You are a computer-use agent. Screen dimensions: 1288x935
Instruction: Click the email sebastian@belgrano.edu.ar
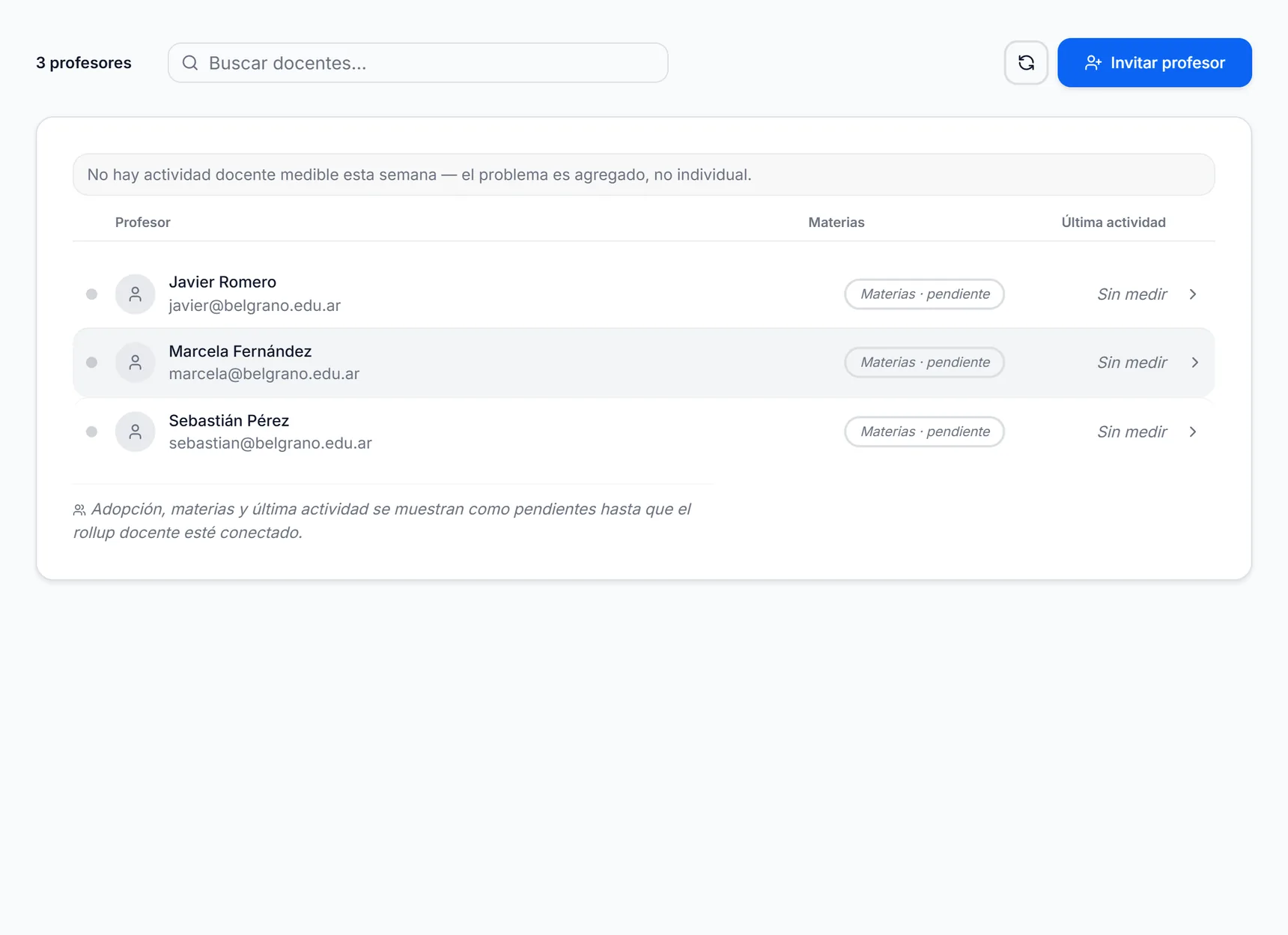pyautogui.click(x=270, y=444)
